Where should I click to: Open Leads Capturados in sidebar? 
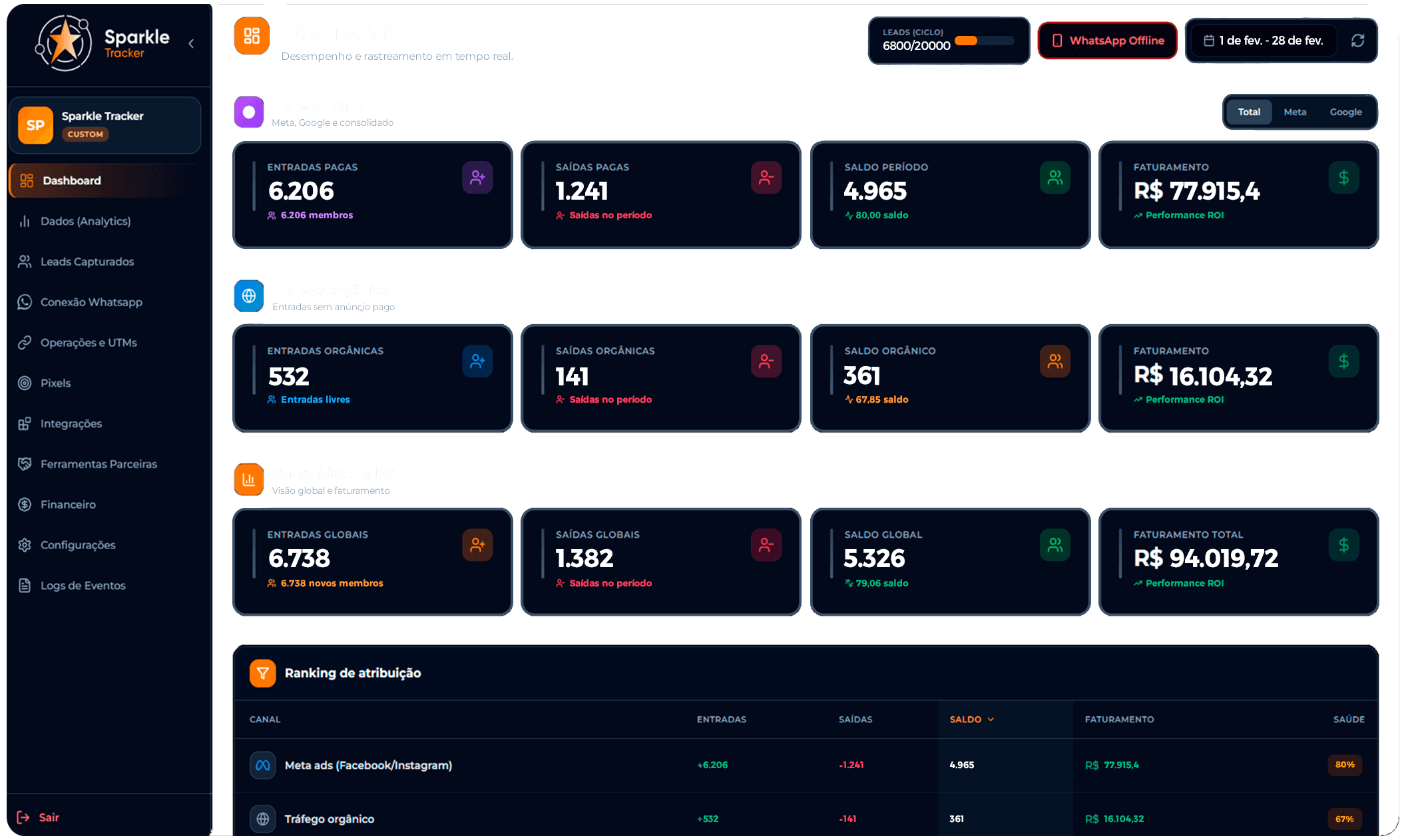pyautogui.click(x=87, y=262)
